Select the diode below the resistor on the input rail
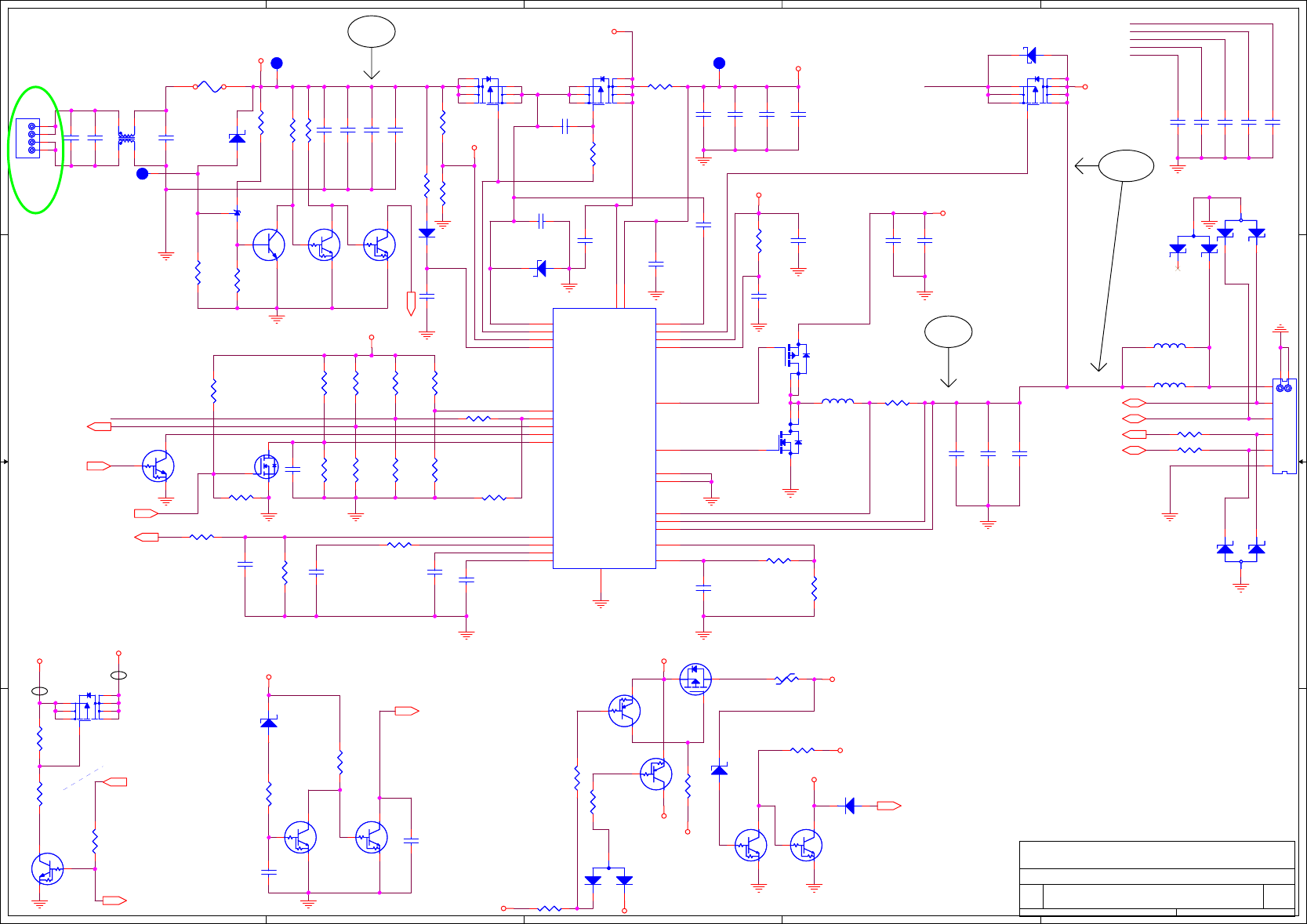This screenshot has height=924, width=1307. click(x=427, y=233)
